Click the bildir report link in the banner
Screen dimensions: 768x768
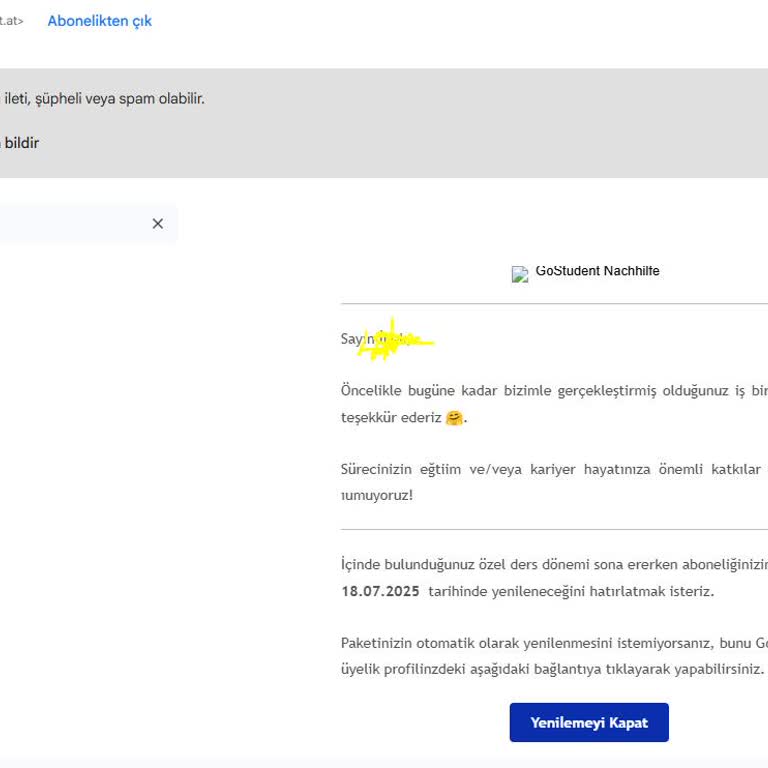pos(22,143)
